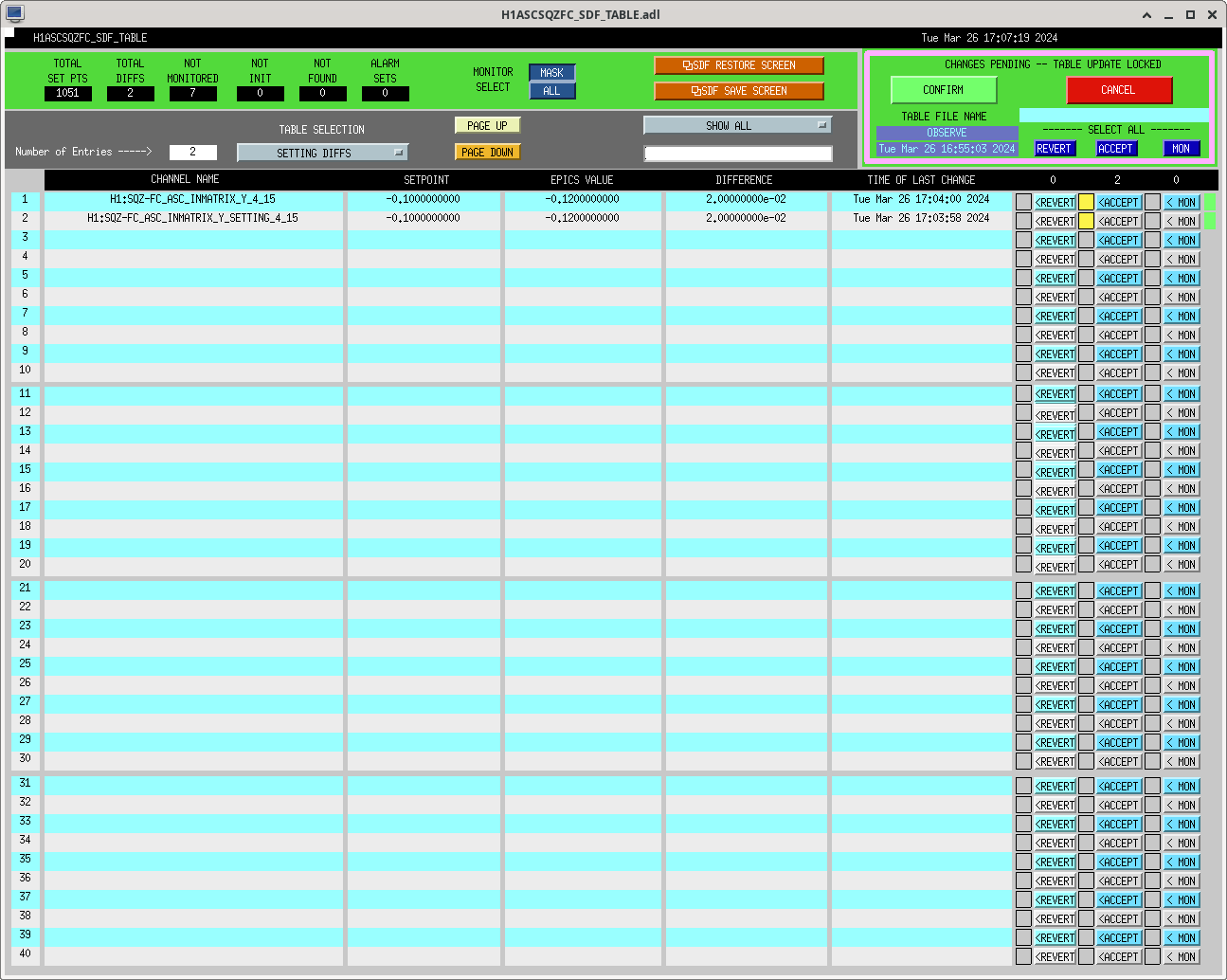
Task: Click the MON arrow button for row 2
Action: point(1182,222)
